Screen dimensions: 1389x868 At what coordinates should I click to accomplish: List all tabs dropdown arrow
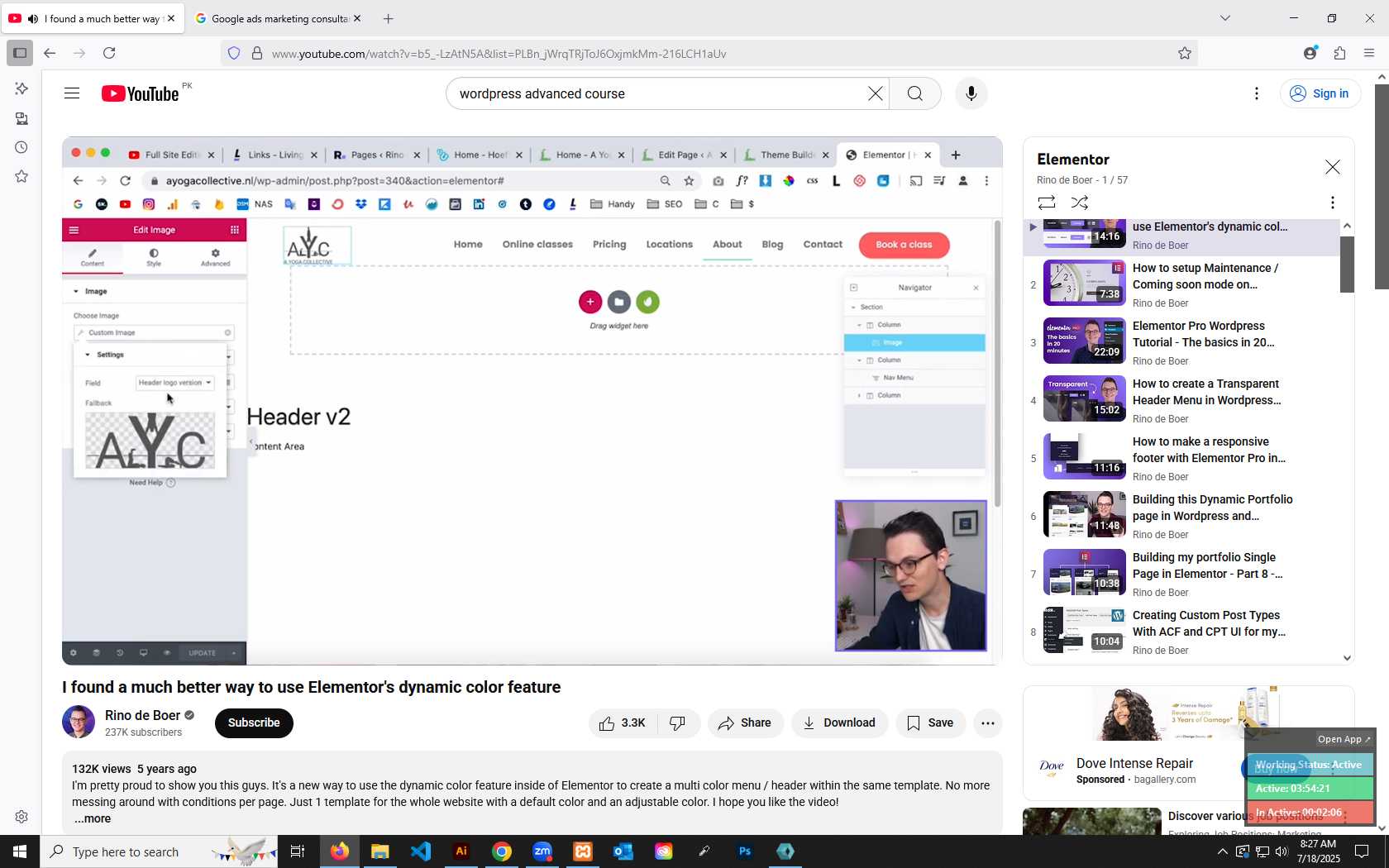(x=1225, y=18)
